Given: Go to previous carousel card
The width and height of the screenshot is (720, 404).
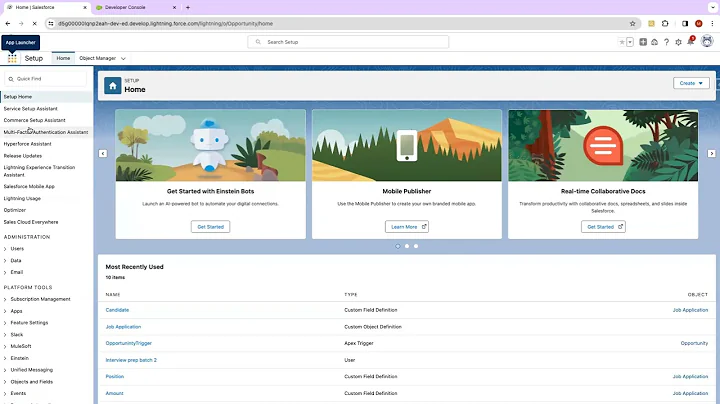Looking at the screenshot, I should pyautogui.click(x=103, y=153).
